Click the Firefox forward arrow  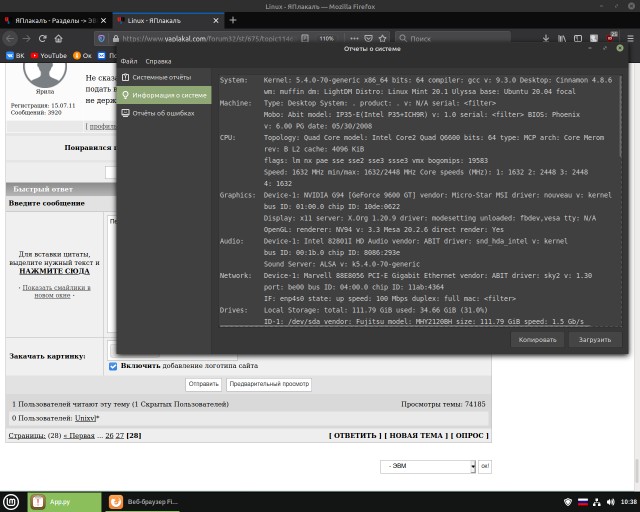click(27, 38)
